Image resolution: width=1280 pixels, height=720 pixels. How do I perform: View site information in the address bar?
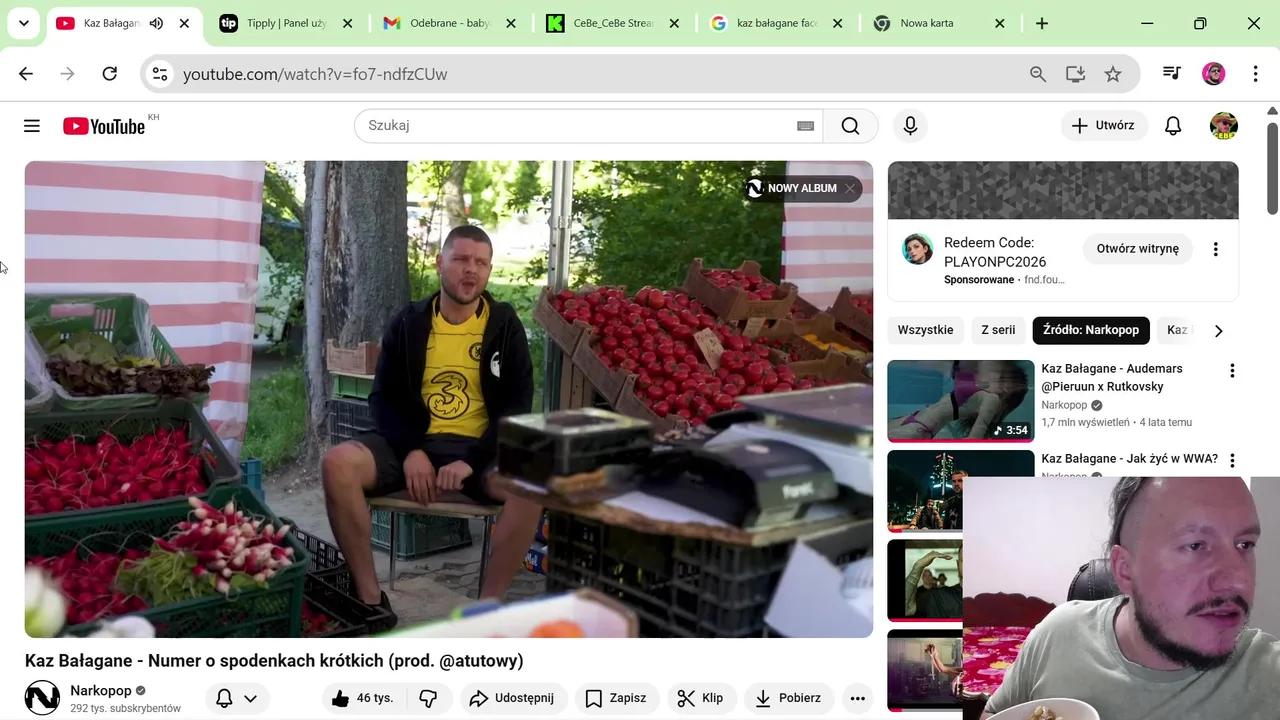pyautogui.click(x=160, y=74)
